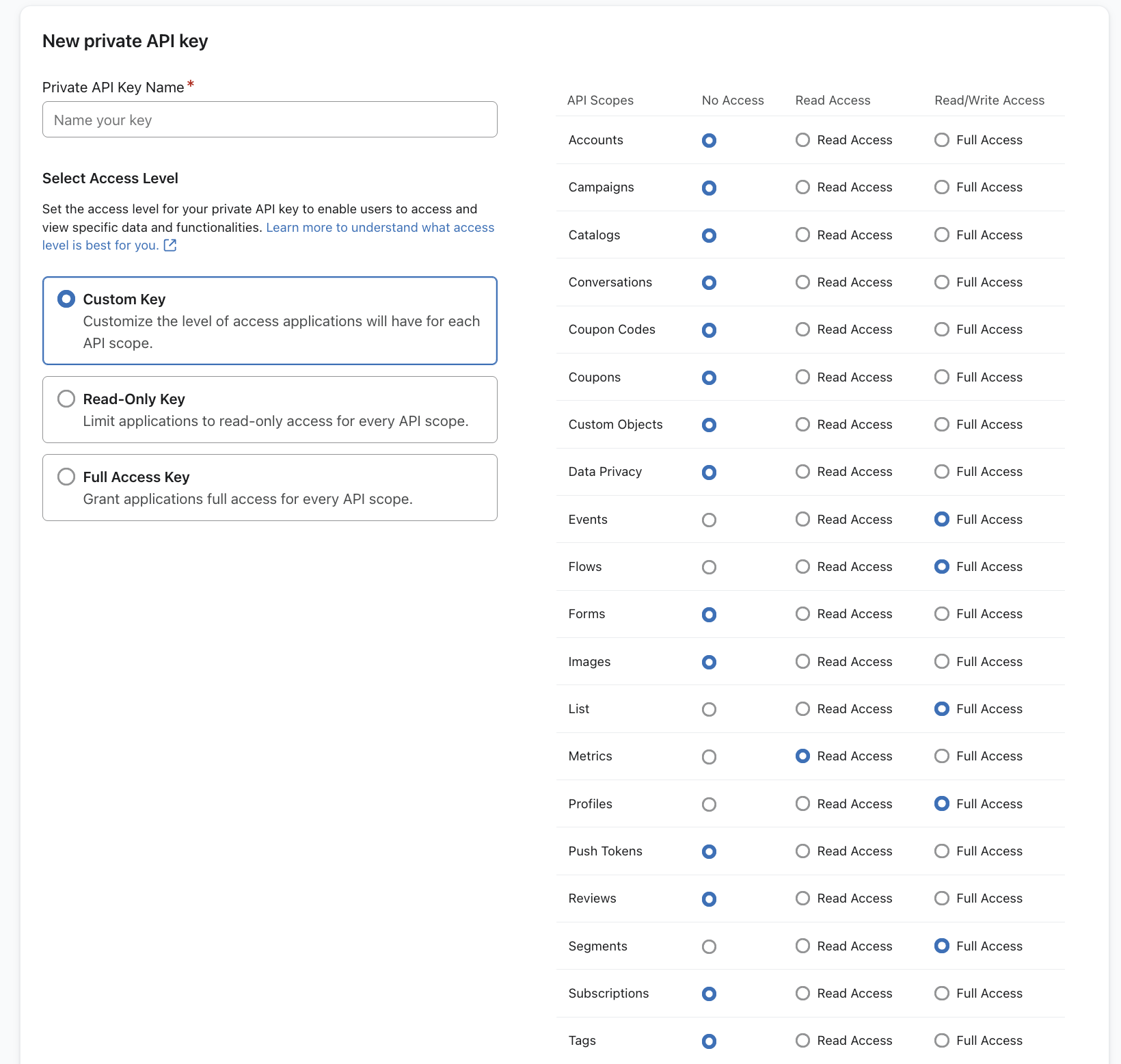The image size is (1121, 1064).
Task: Grant Full Access to Tags scope
Action: pos(941,1041)
